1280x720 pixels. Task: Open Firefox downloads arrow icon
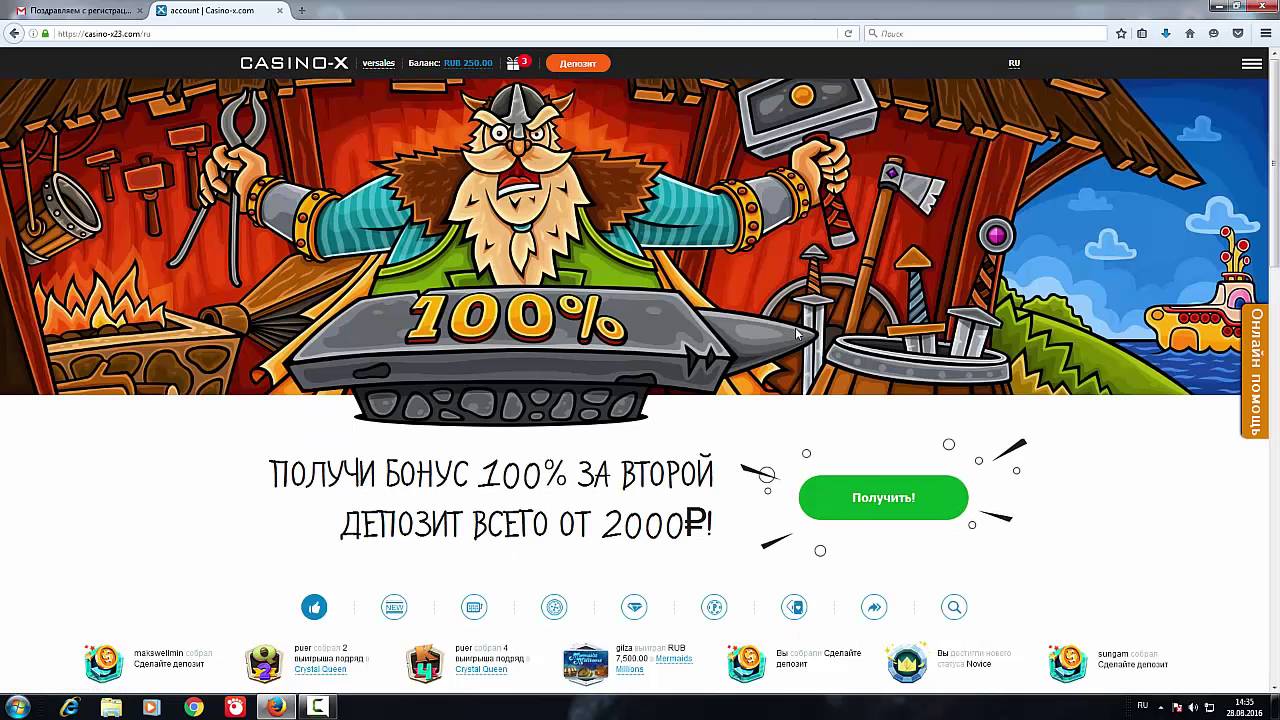coord(1166,33)
